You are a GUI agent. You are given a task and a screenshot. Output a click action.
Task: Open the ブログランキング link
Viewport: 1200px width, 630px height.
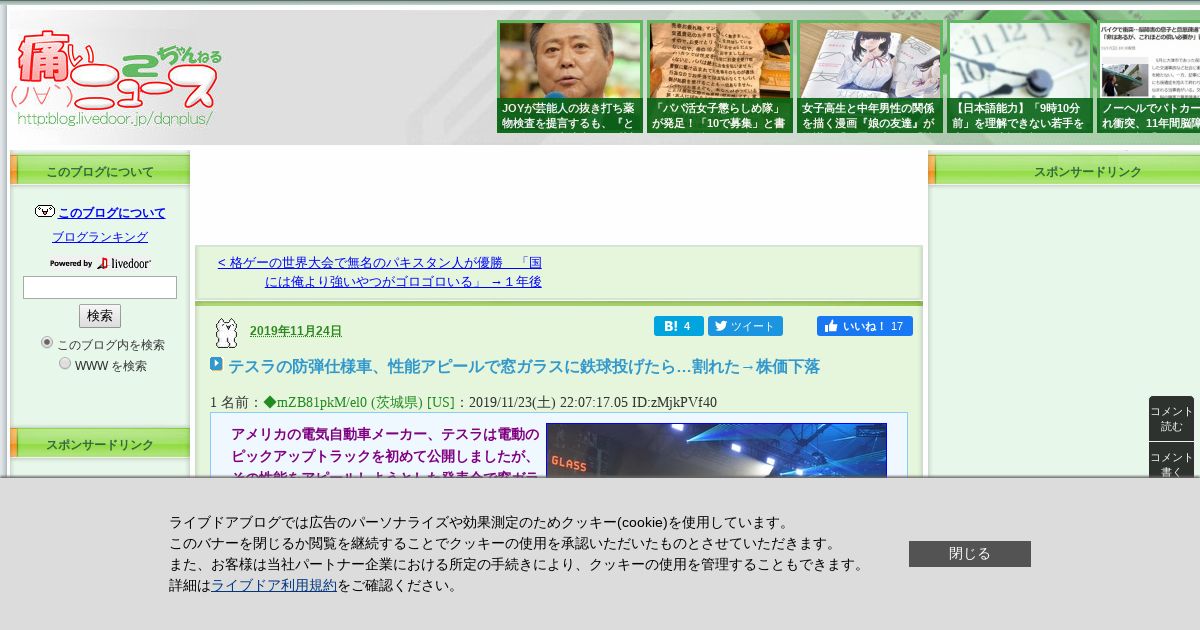pyautogui.click(x=100, y=237)
